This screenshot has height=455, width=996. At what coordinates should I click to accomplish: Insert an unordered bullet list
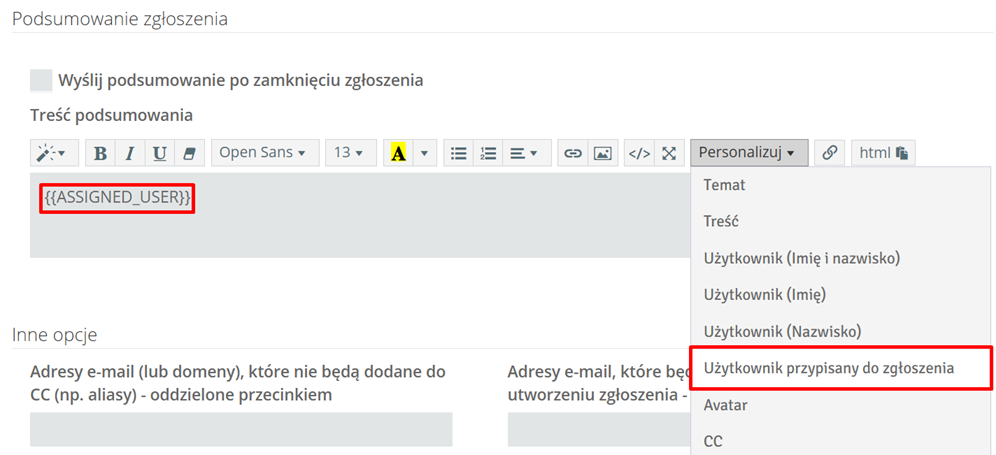(x=458, y=153)
